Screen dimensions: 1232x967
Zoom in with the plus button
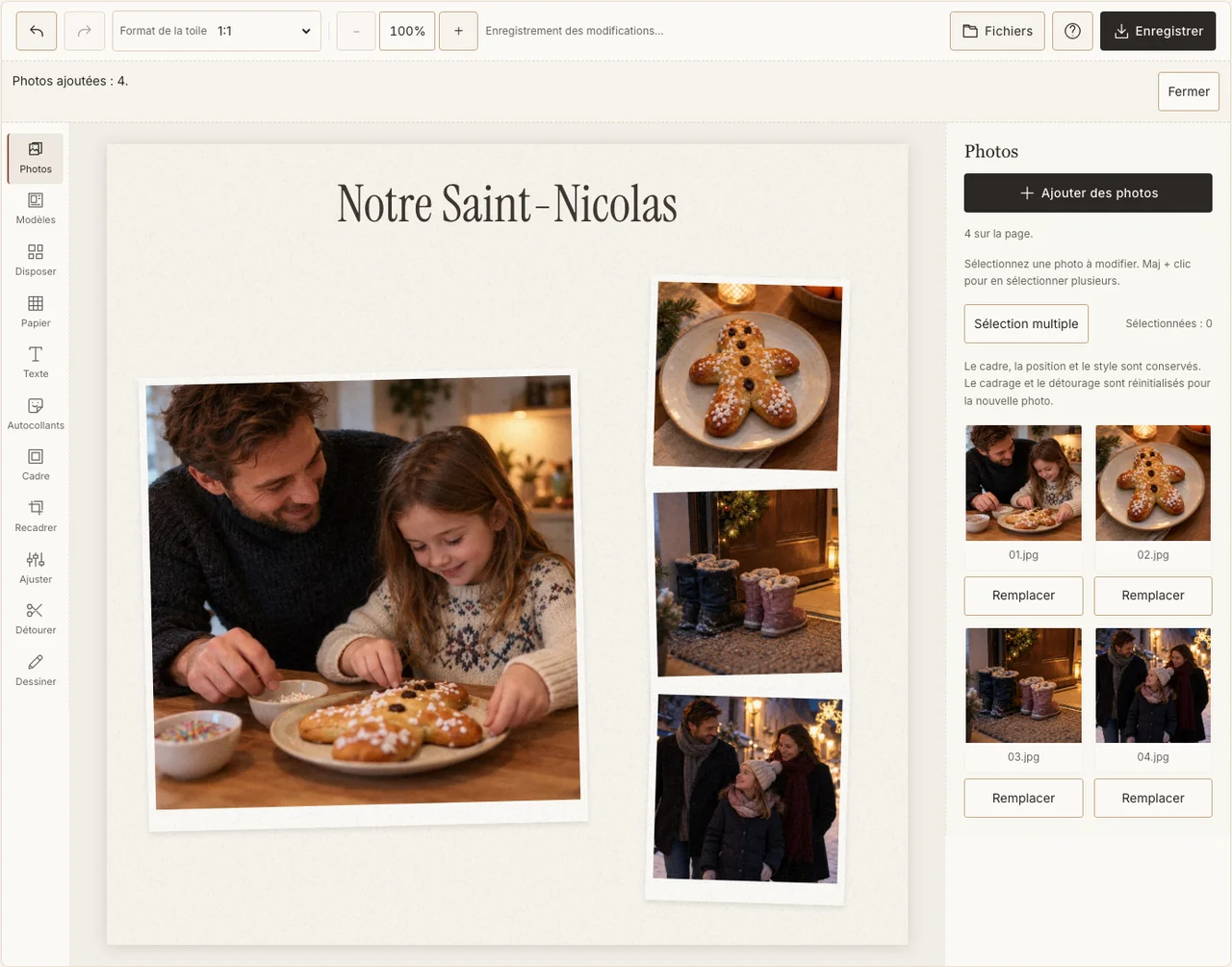(x=458, y=31)
